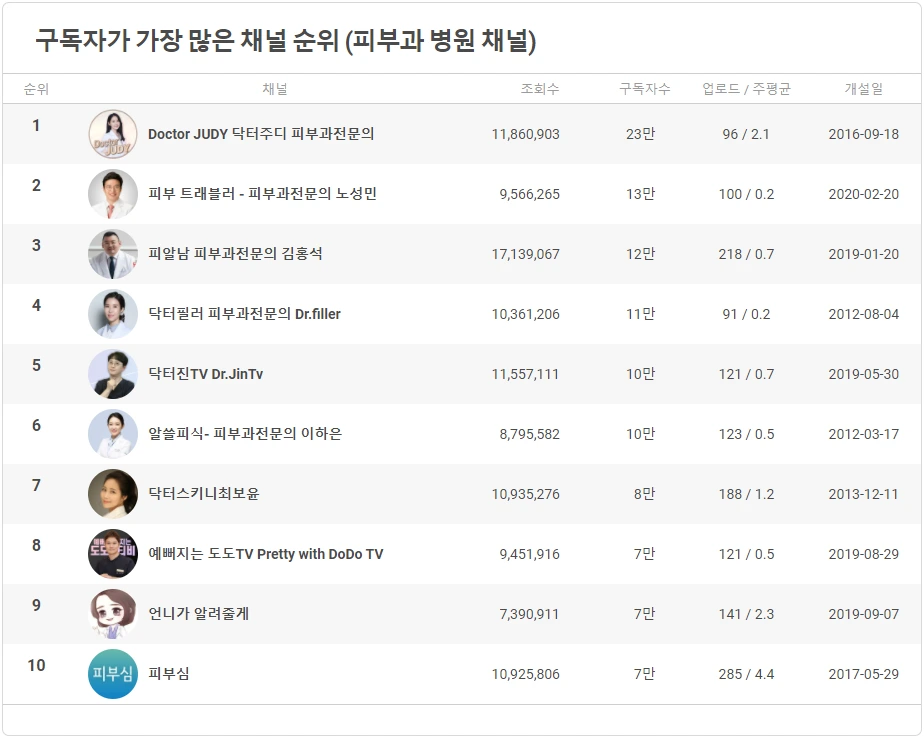Click 피부 트래블러 노성민 profile picture
Screen dimensions: 924x740
pyautogui.click(x=113, y=194)
